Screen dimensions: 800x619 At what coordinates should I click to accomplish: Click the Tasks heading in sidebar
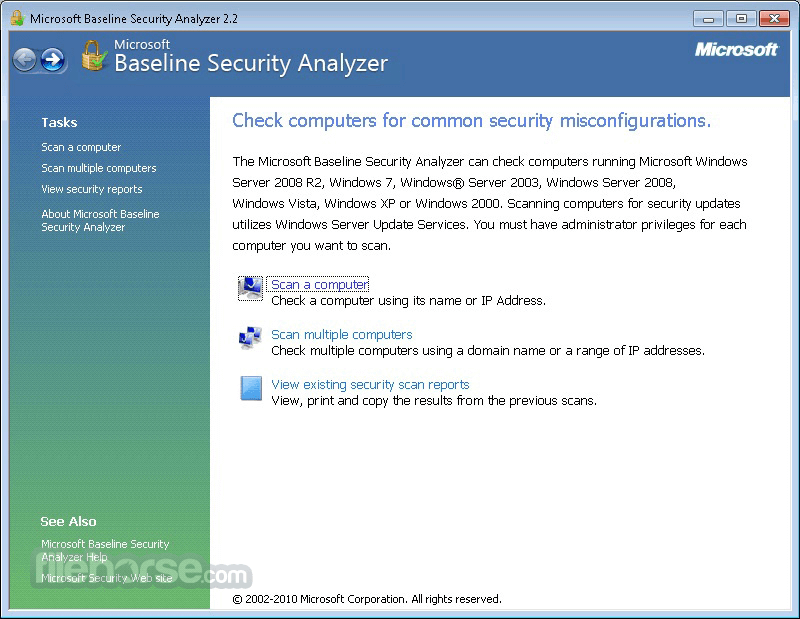(59, 122)
